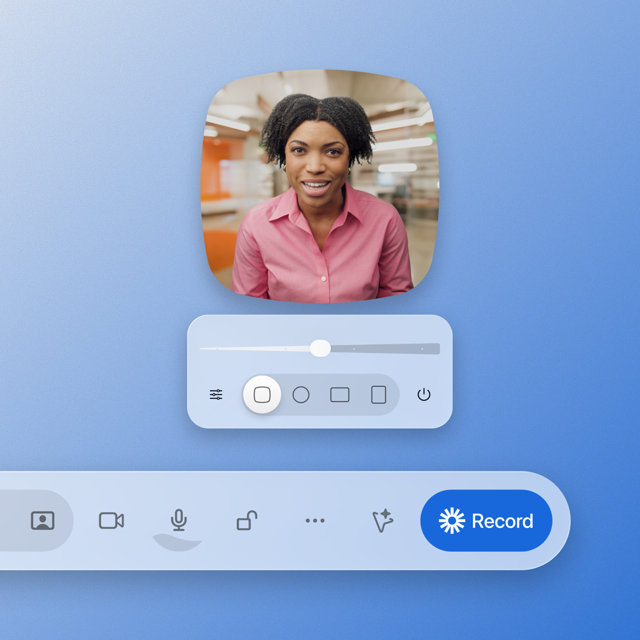This screenshot has width=640, height=640.
Task: Open the three-dot more options menu
Action: [x=315, y=520]
